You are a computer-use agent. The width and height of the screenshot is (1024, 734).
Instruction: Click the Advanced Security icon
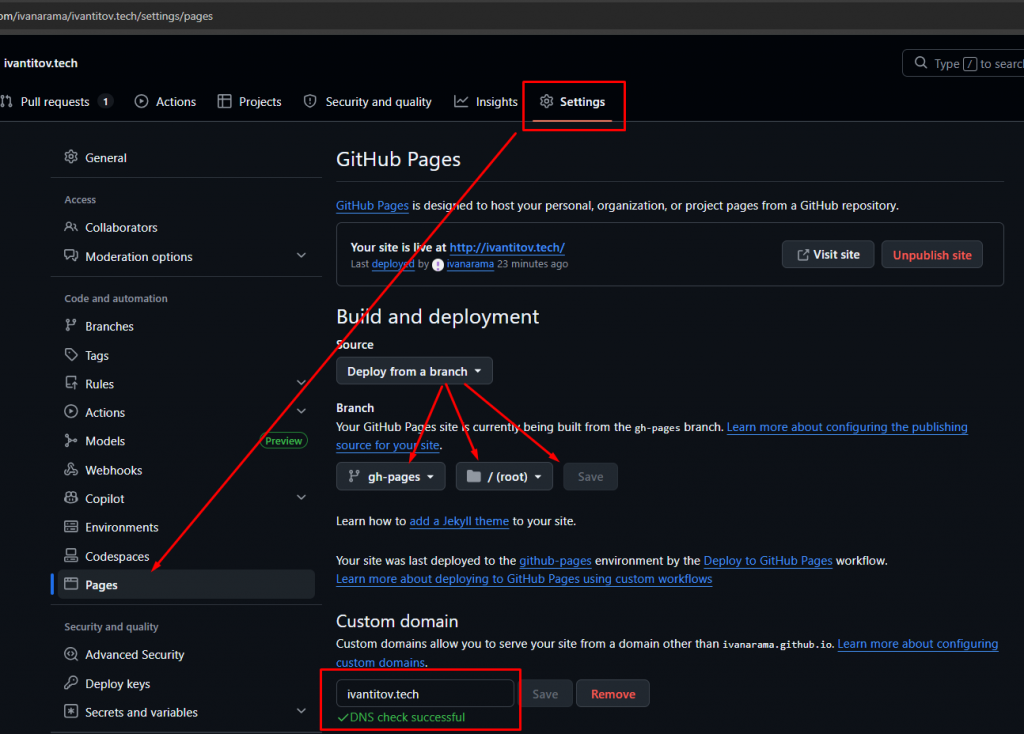click(x=71, y=654)
